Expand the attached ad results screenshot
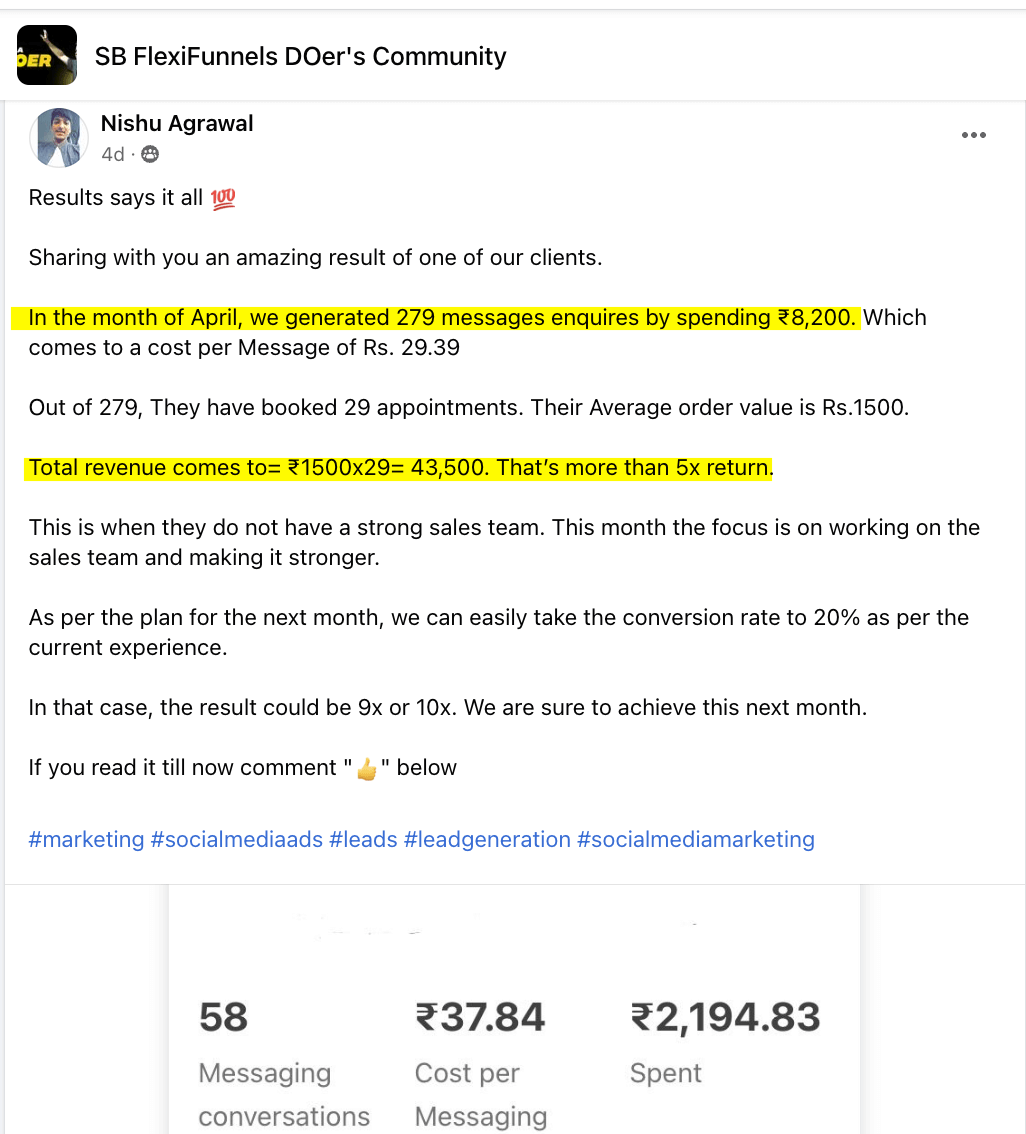 [x=513, y=1010]
